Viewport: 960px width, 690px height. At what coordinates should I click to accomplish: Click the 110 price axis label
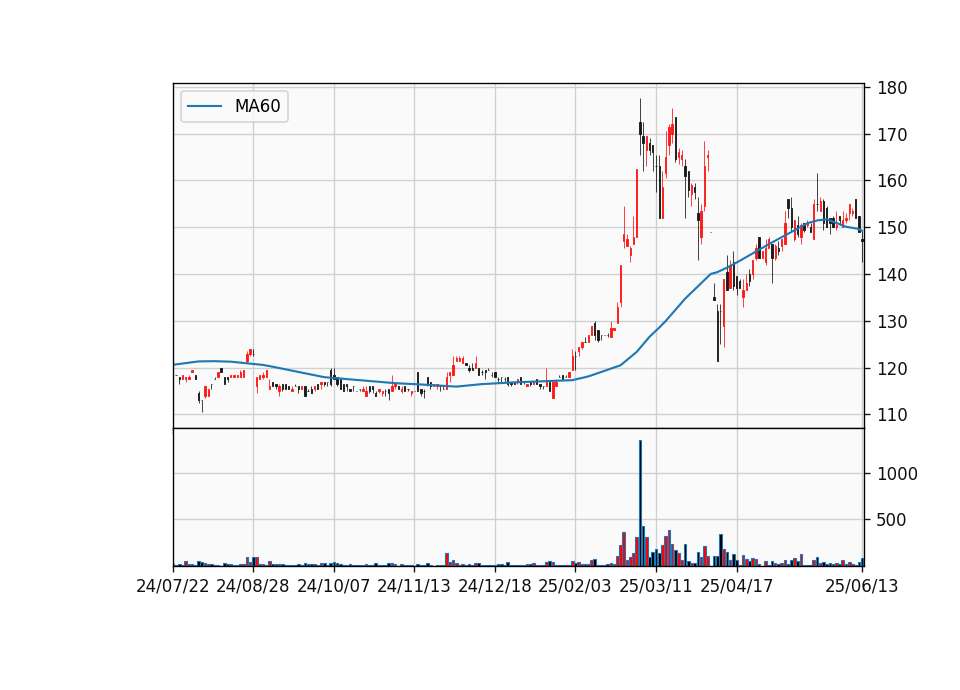(x=892, y=415)
